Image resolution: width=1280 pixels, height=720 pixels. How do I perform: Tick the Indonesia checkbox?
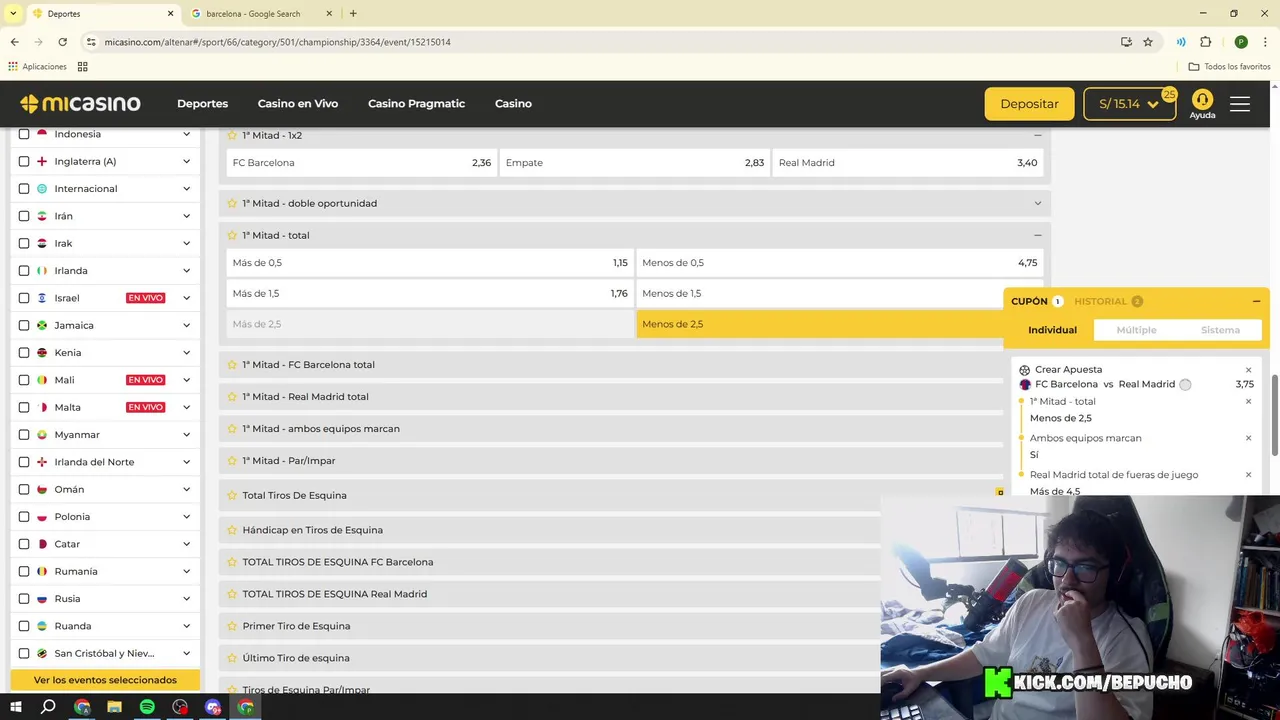pyautogui.click(x=24, y=134)
